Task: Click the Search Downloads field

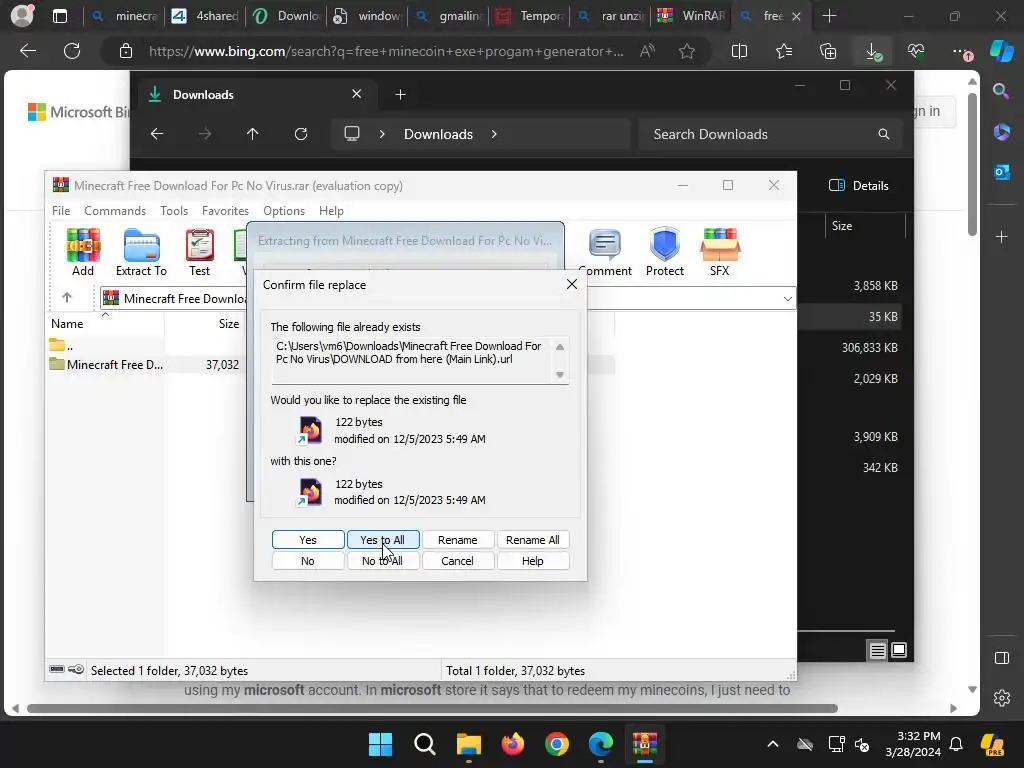Action: point(771,134)
